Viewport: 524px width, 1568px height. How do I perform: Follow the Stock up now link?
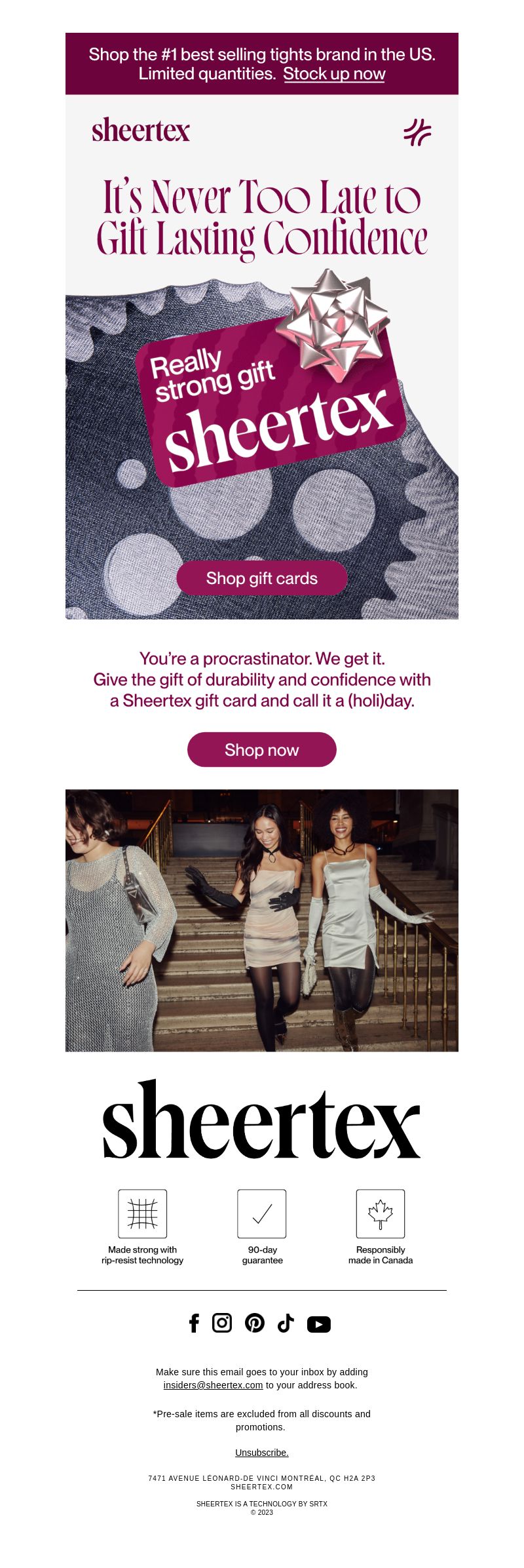point(334,74)
